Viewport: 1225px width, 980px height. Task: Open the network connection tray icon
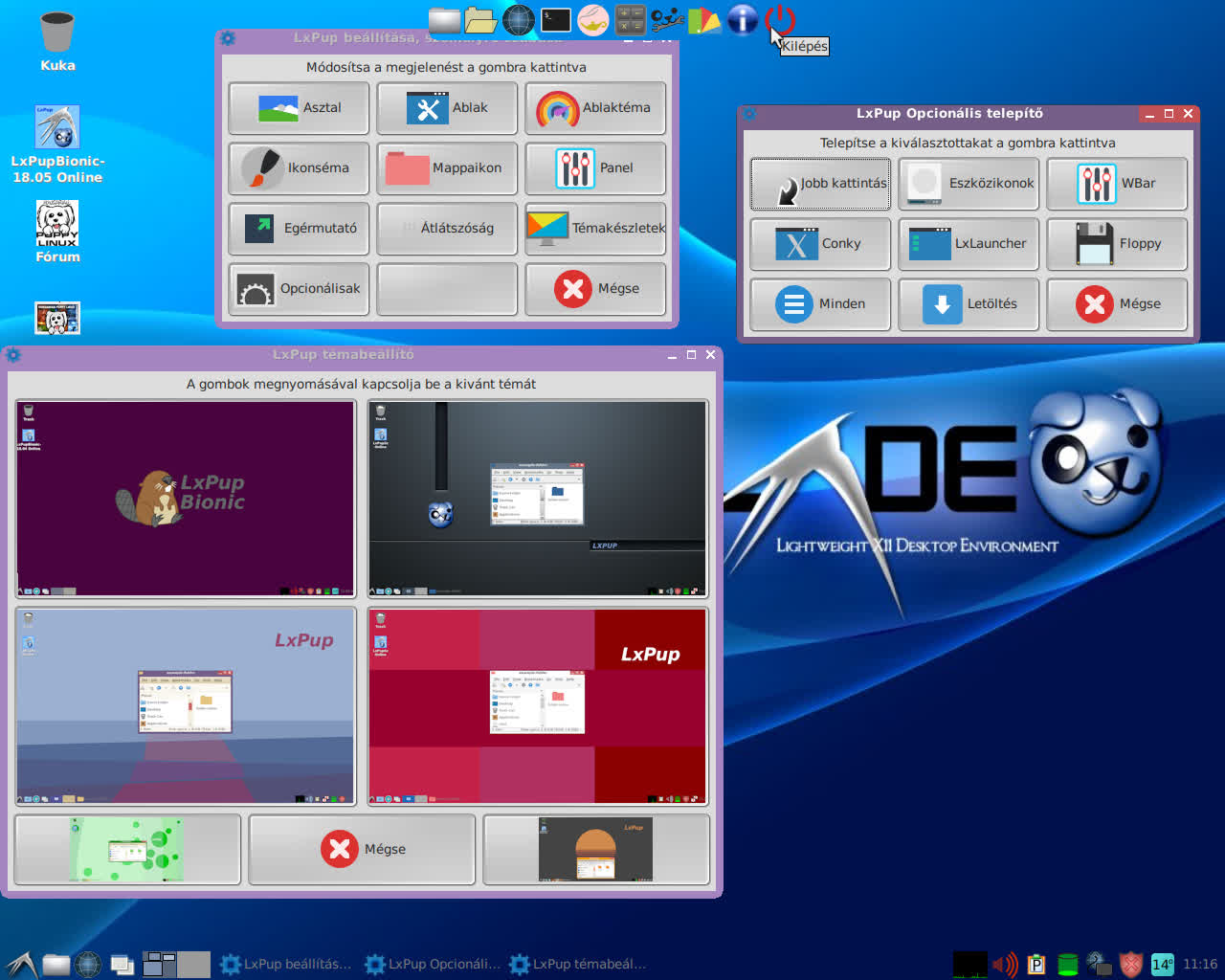[x=1099, y=965]
